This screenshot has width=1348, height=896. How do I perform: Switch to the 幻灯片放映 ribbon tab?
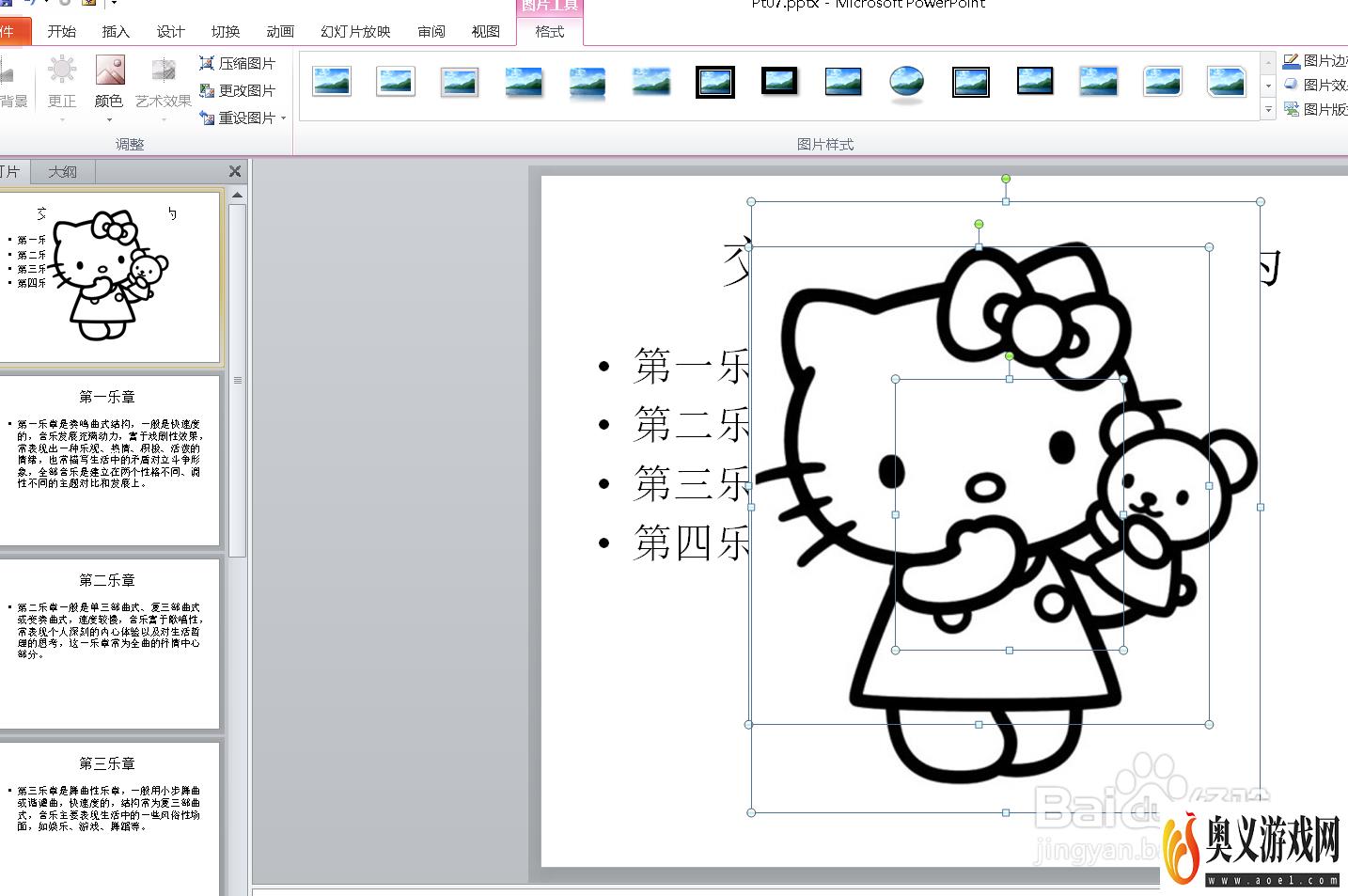(x=355, y=31)
